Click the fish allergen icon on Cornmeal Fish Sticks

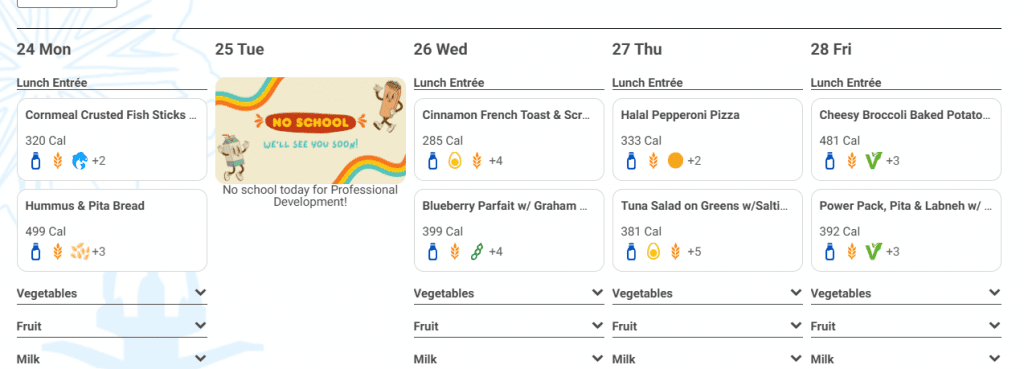click(x=80, y=161)
